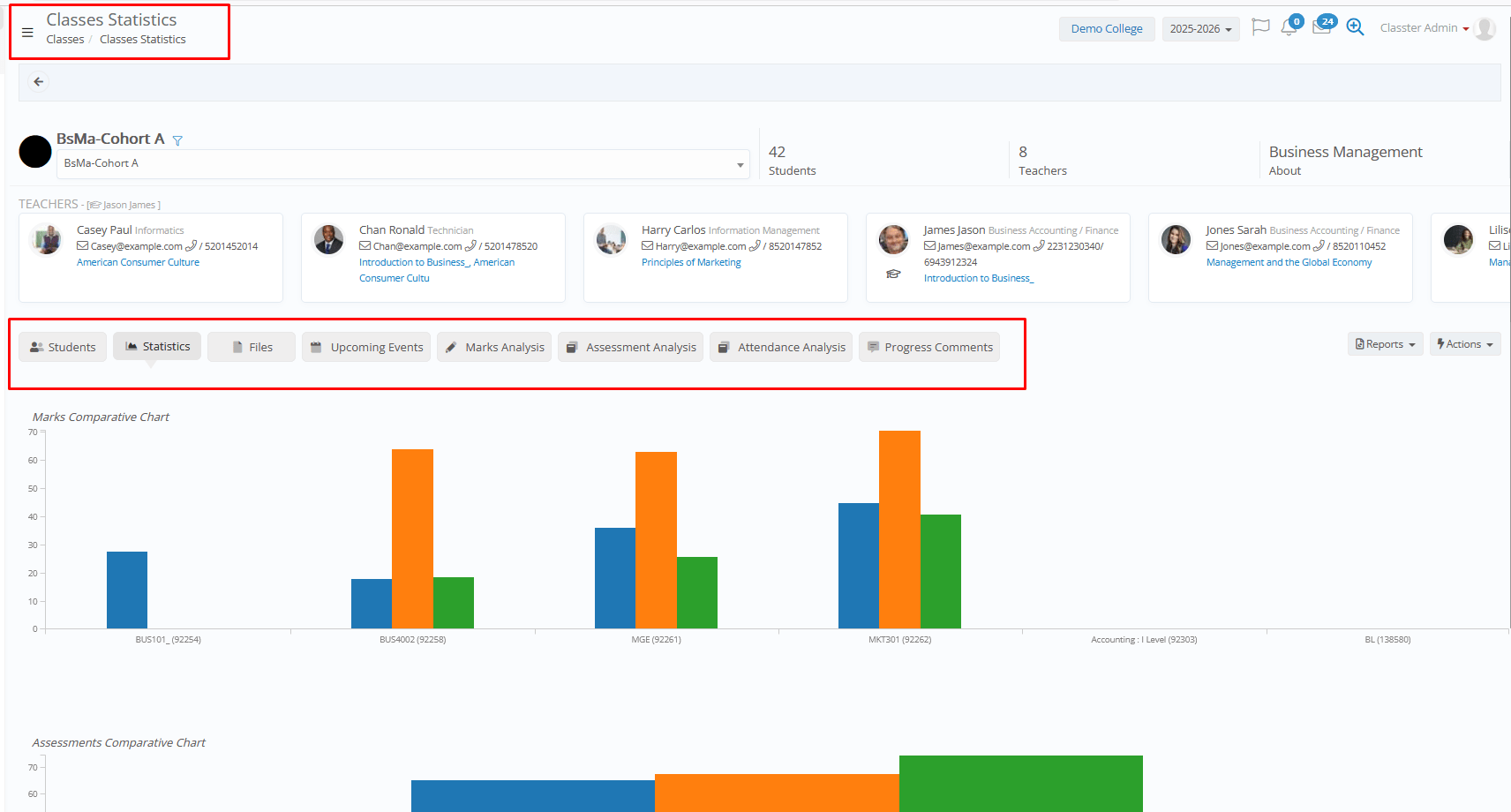1511x812 pixels.
Task: Expand the 2025-2026 academic year dropdown
Action: [1200, 29]
